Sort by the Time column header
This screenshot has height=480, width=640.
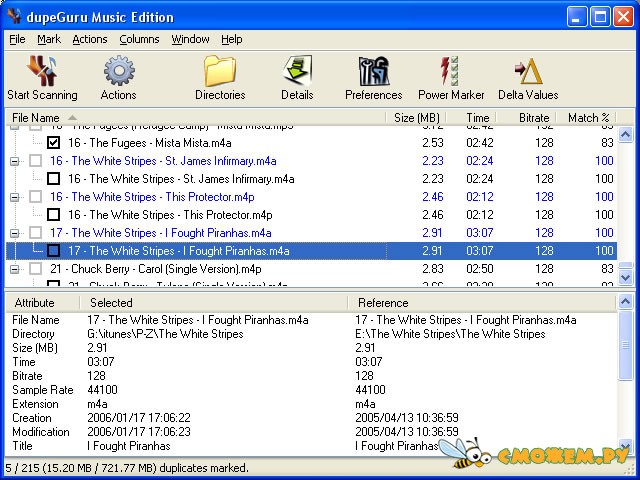click(x=472, y=118)
